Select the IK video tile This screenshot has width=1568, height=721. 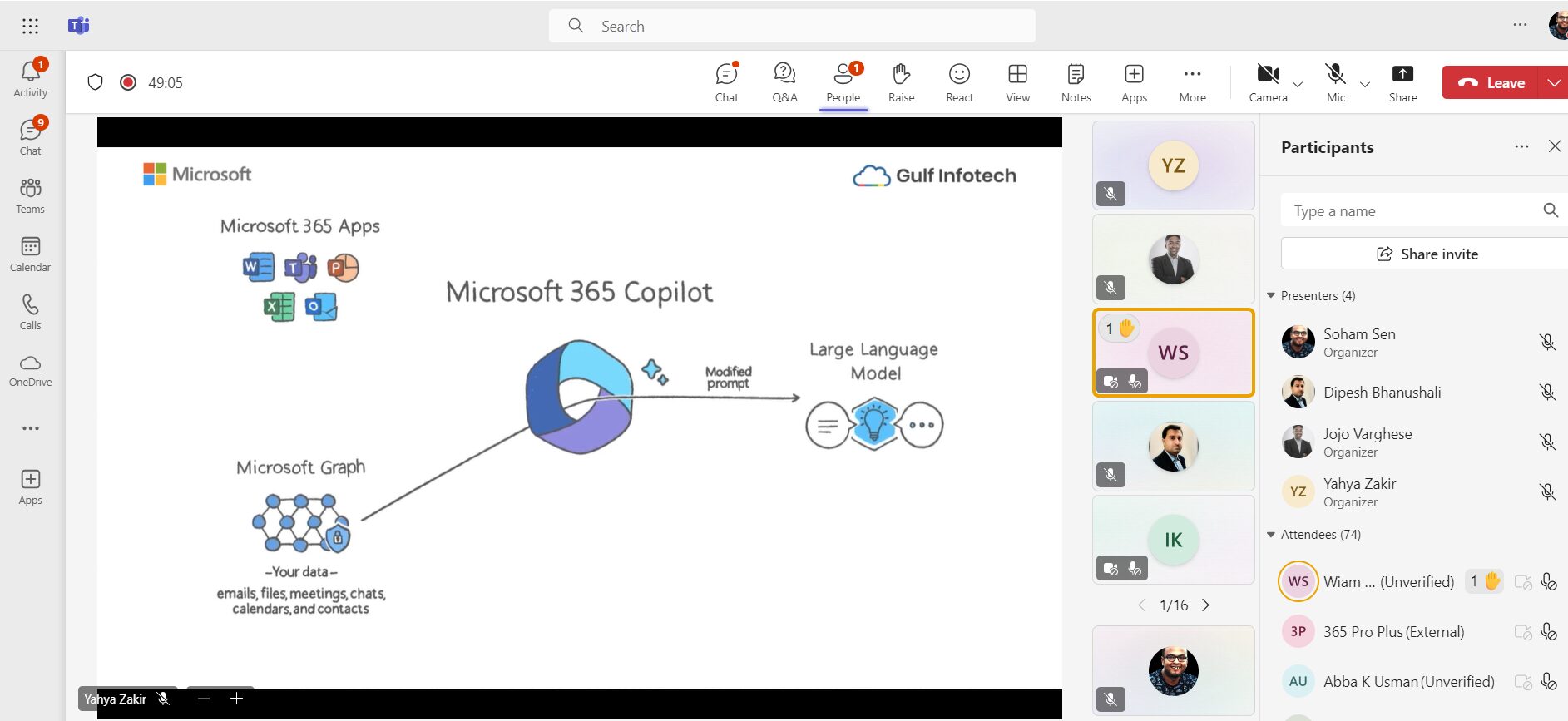pos(1173,540)
